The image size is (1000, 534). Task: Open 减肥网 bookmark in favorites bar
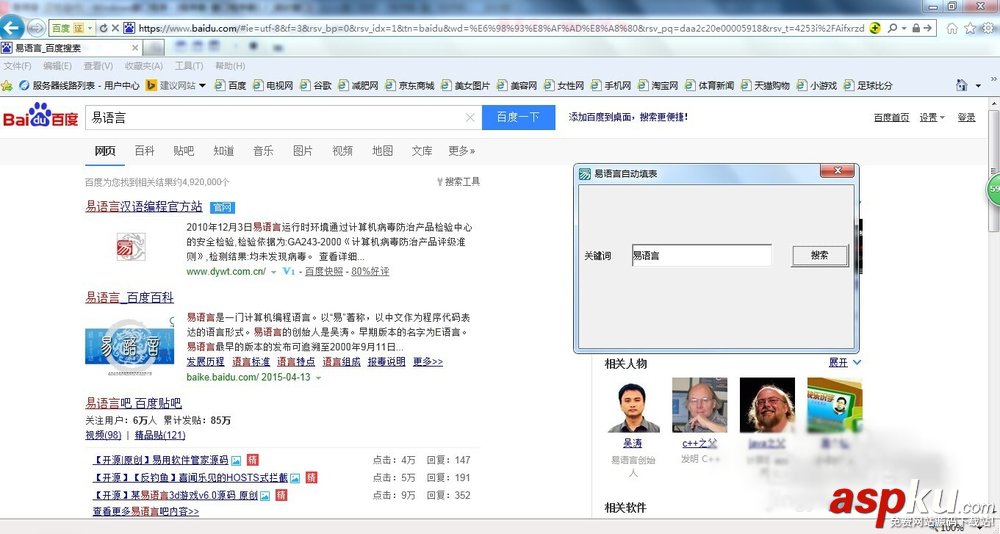click(358, 85)
